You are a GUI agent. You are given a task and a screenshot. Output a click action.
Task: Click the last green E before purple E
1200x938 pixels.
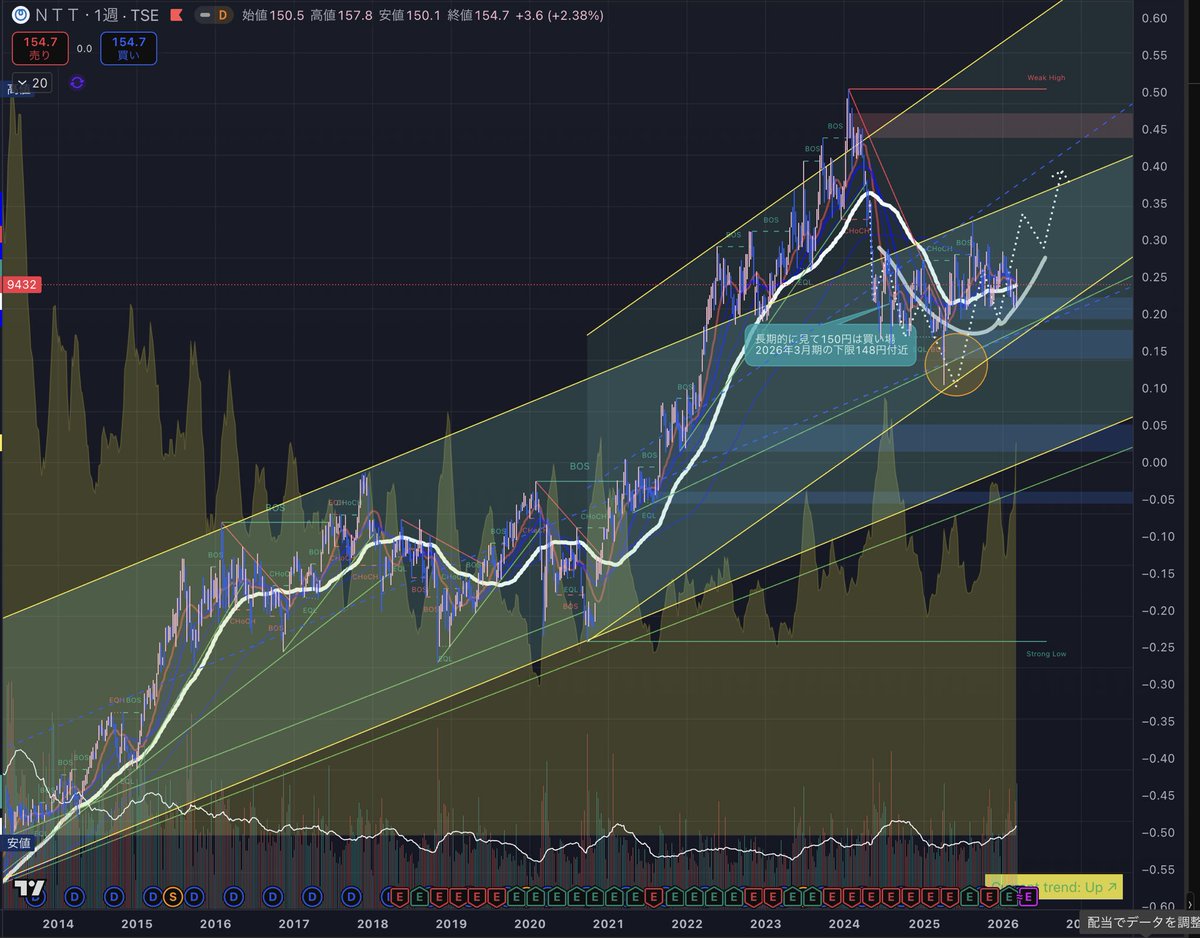click(1010, 895)
